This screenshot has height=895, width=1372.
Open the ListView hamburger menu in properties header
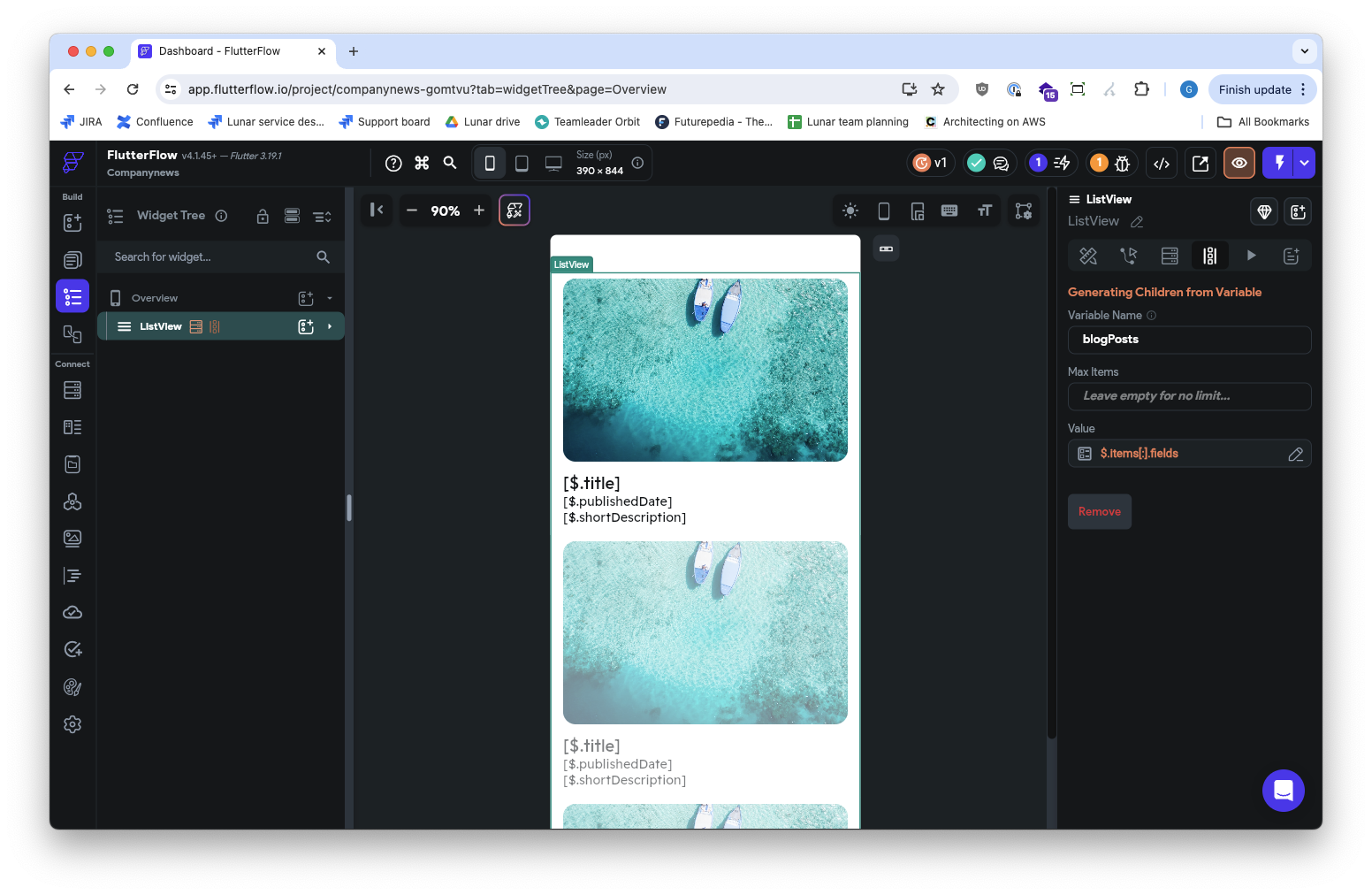(x=1074, y=200)
